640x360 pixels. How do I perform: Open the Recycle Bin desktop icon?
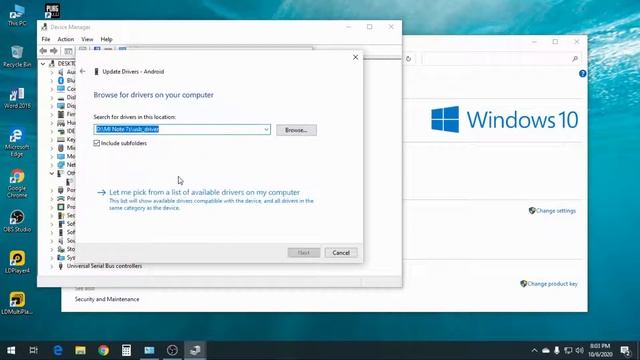click(17, 57)
